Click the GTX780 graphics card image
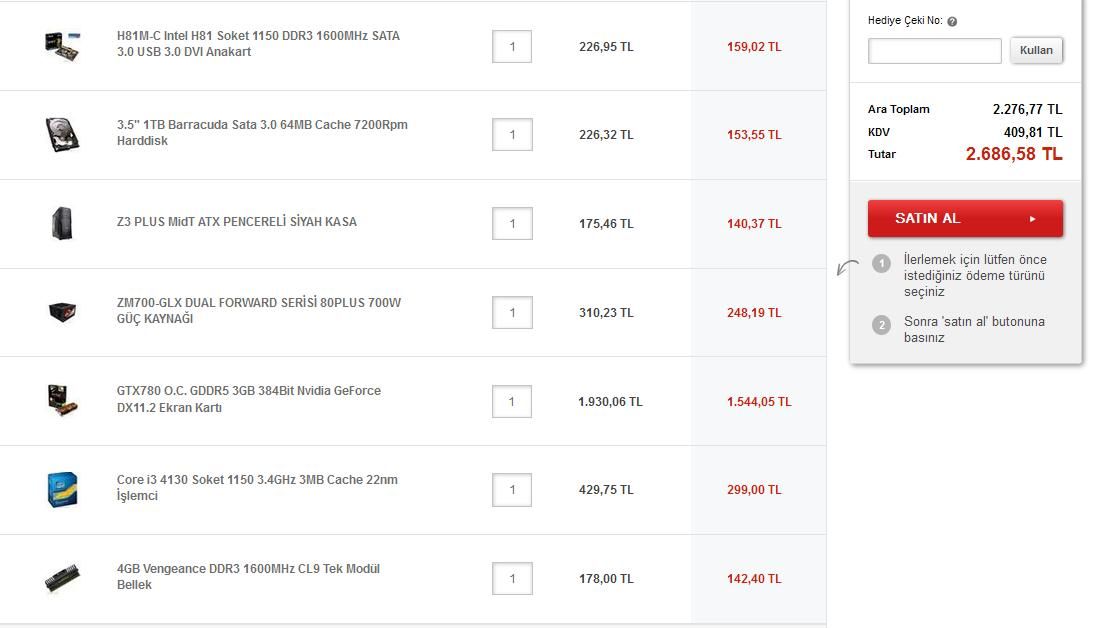Image resolution: width=1095 pixels, height=628 pixels. [x=62, y=401]
